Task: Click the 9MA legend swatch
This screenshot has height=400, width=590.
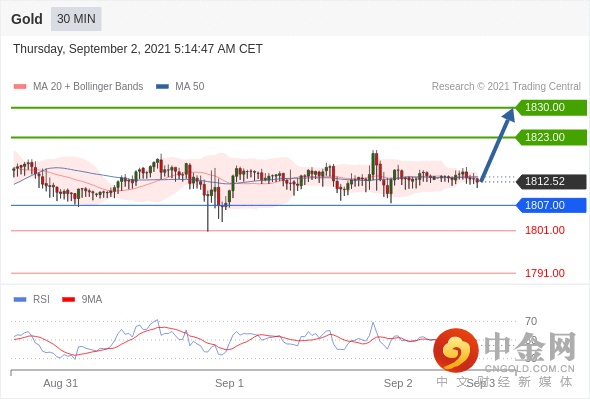Action: [x=68, y=300]
